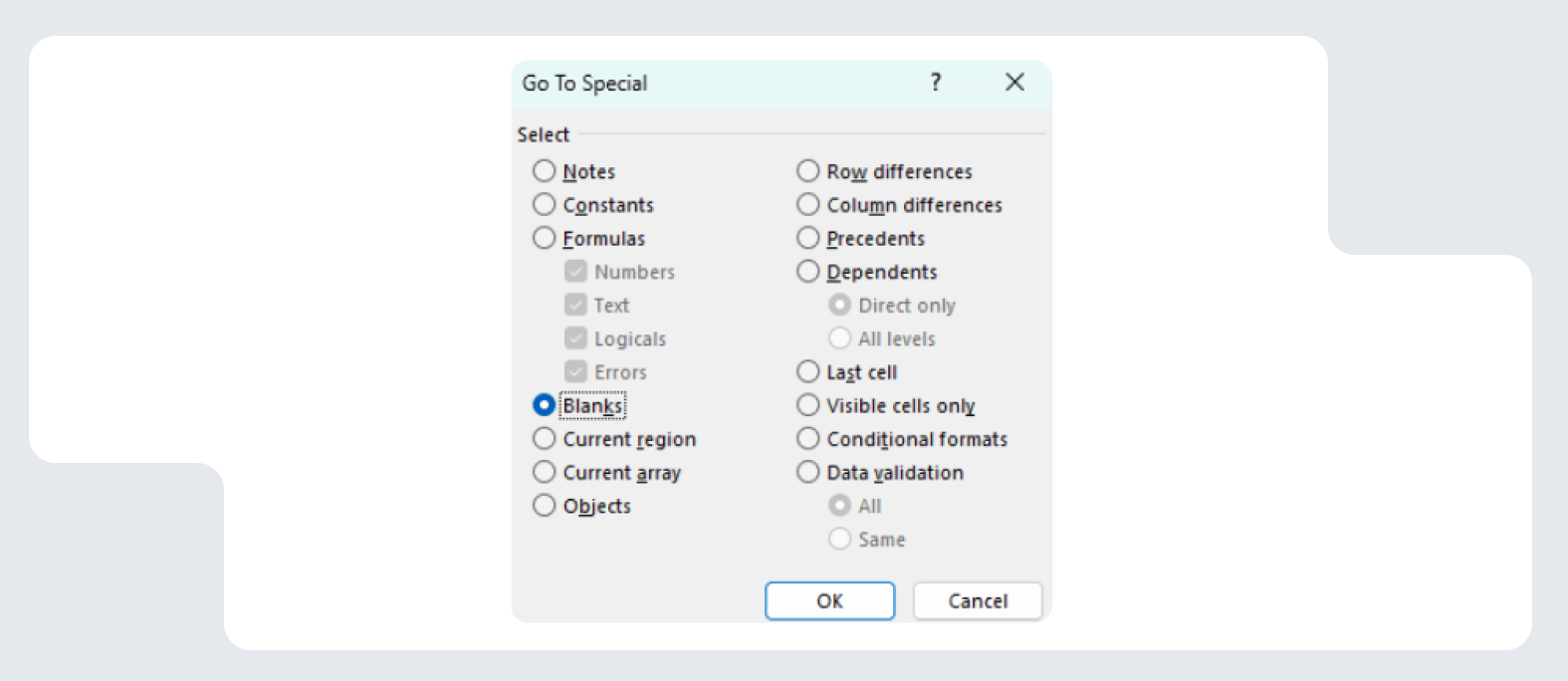
Task: Choose the Current region option
Action: [x=544, y=439]
